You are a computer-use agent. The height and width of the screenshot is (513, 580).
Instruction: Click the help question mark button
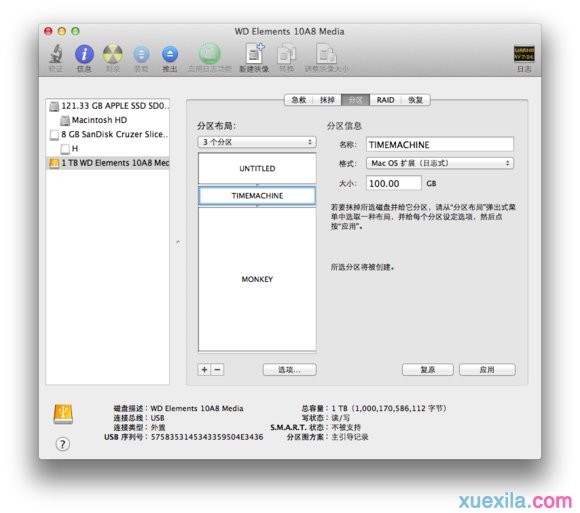63,444
